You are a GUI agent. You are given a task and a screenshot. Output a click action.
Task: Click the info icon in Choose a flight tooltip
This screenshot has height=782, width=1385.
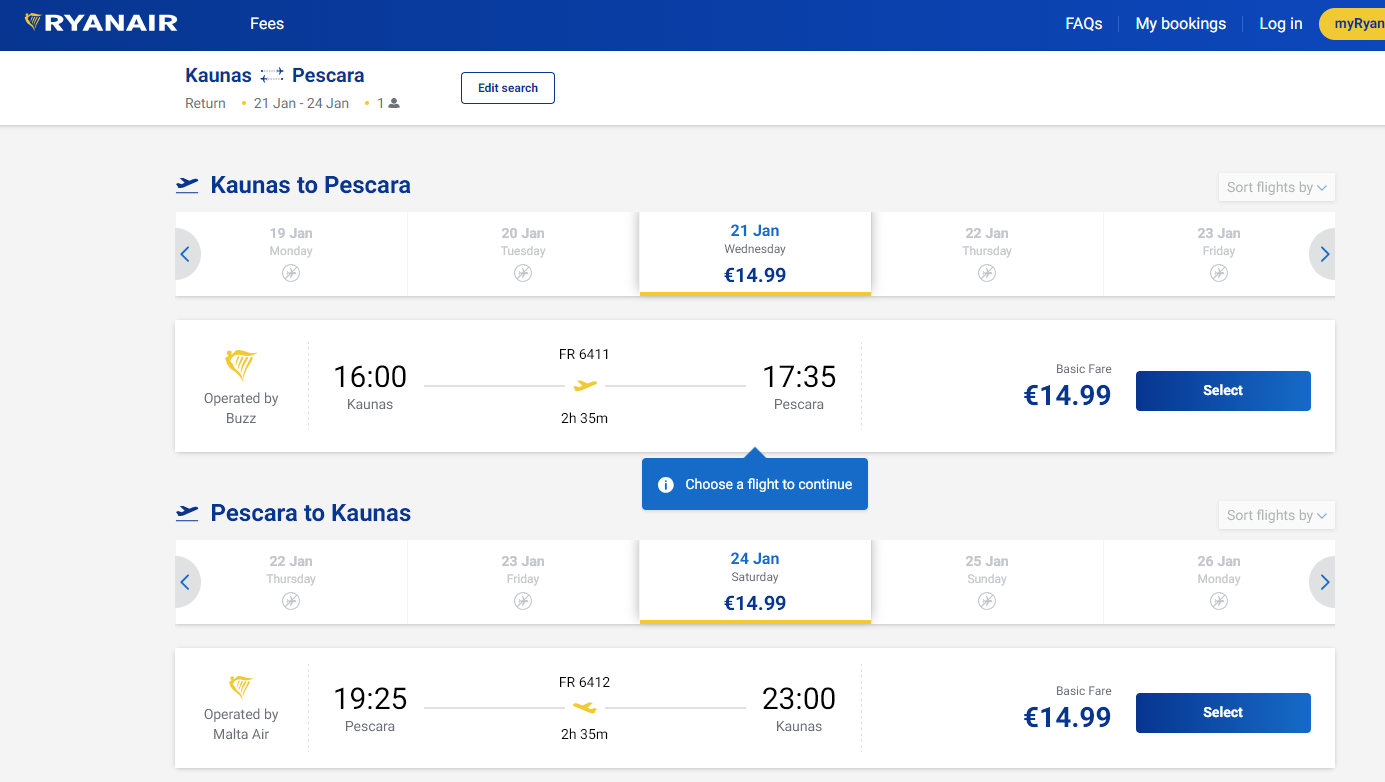(x=666, y=485)
